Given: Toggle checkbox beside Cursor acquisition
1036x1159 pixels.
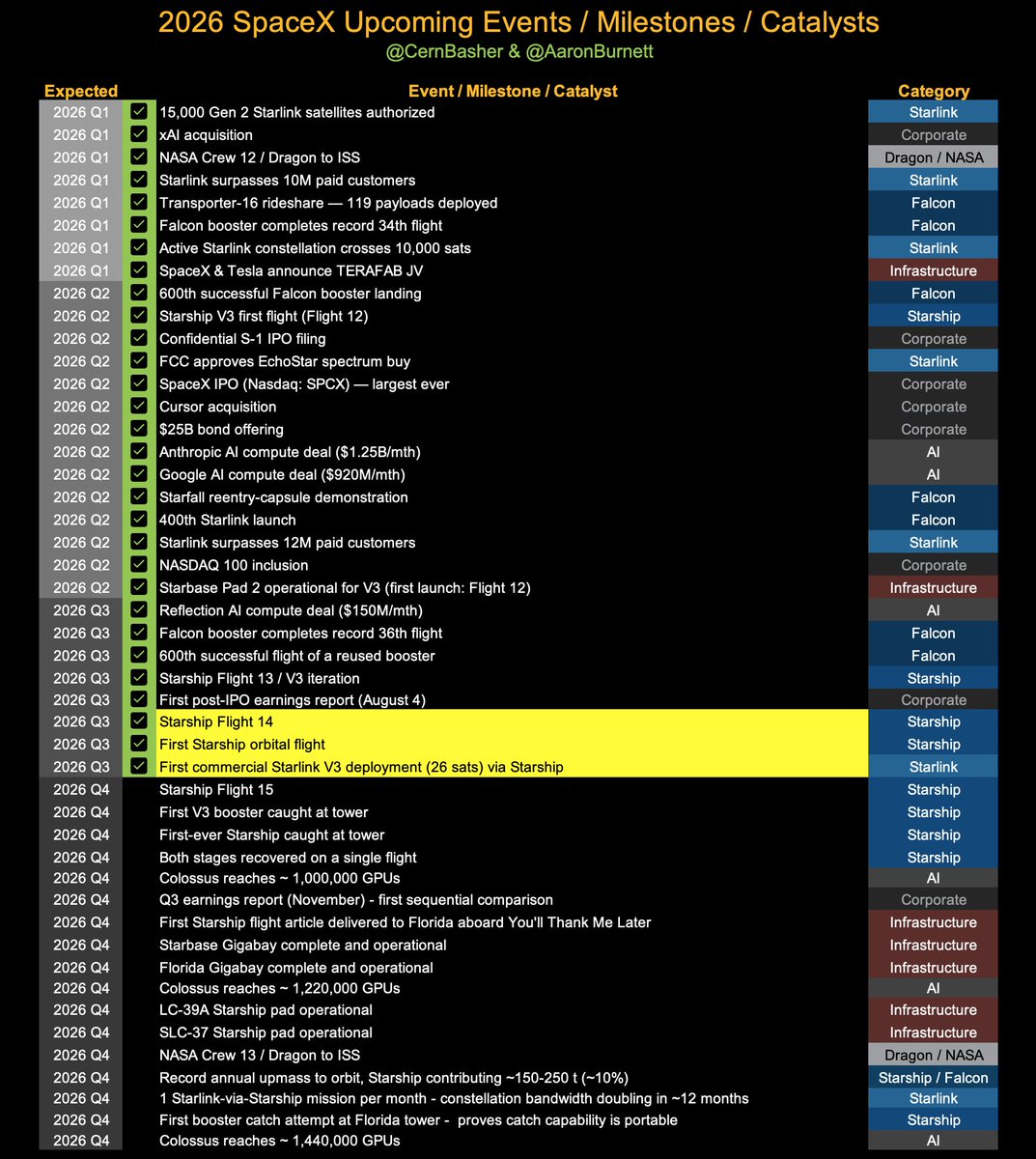Looking at the screenshot, I should click(x=139, y=407).
